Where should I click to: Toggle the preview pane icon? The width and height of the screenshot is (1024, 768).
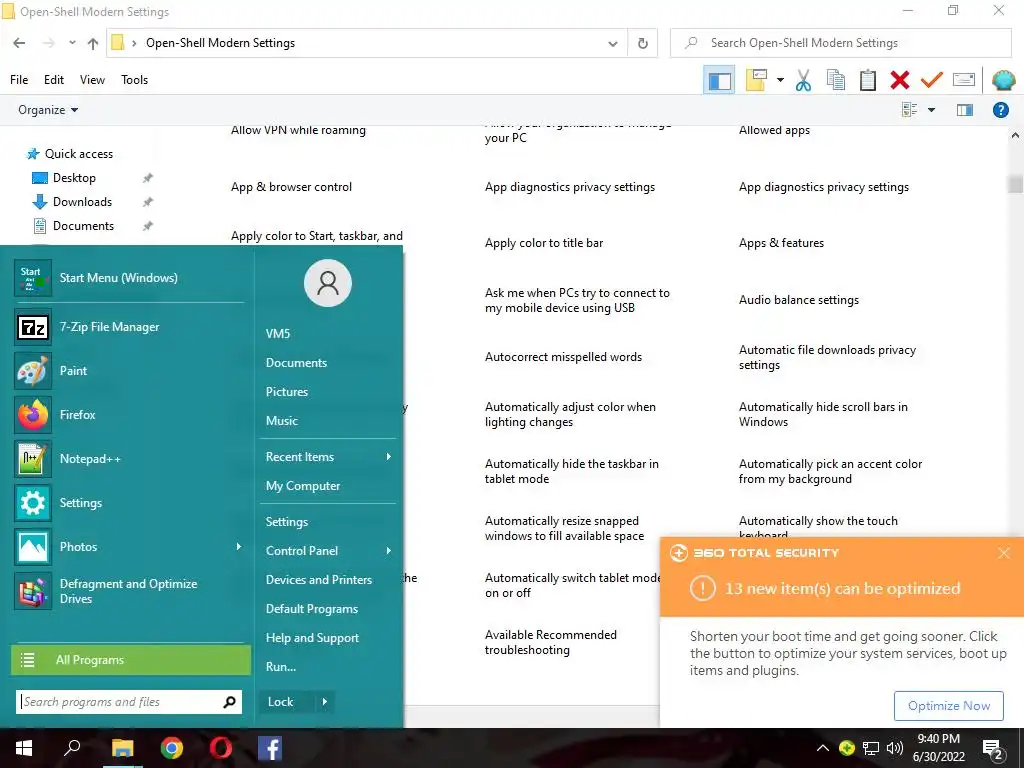(965, 110)
